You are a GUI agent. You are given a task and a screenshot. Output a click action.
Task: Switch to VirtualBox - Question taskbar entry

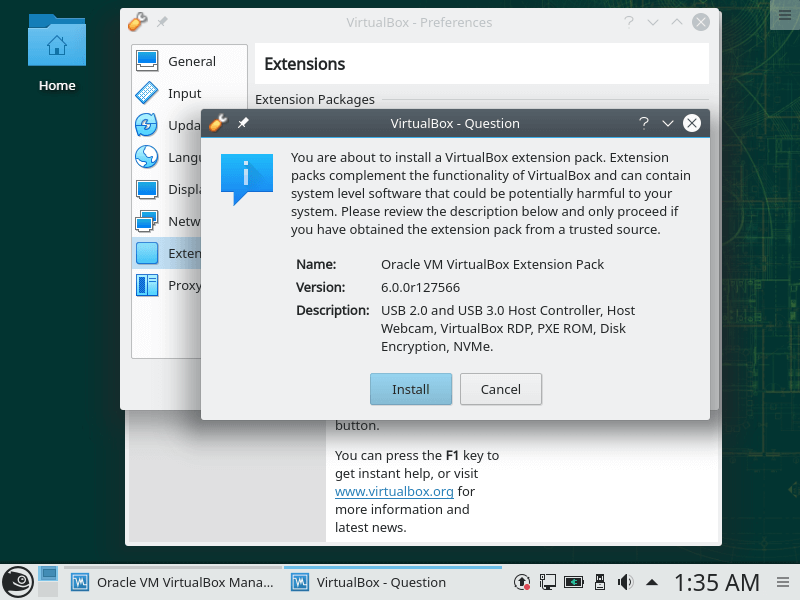pyautogui.click(x=393, y=582)
